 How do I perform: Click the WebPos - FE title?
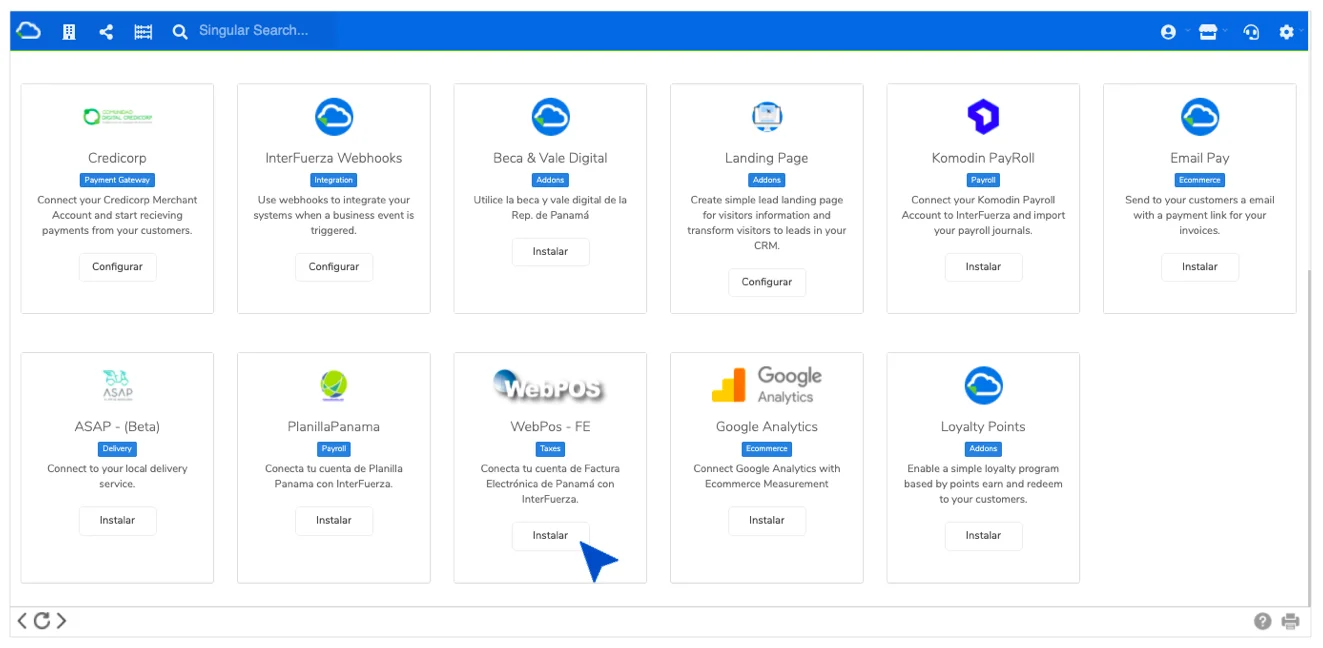point(550,427)
